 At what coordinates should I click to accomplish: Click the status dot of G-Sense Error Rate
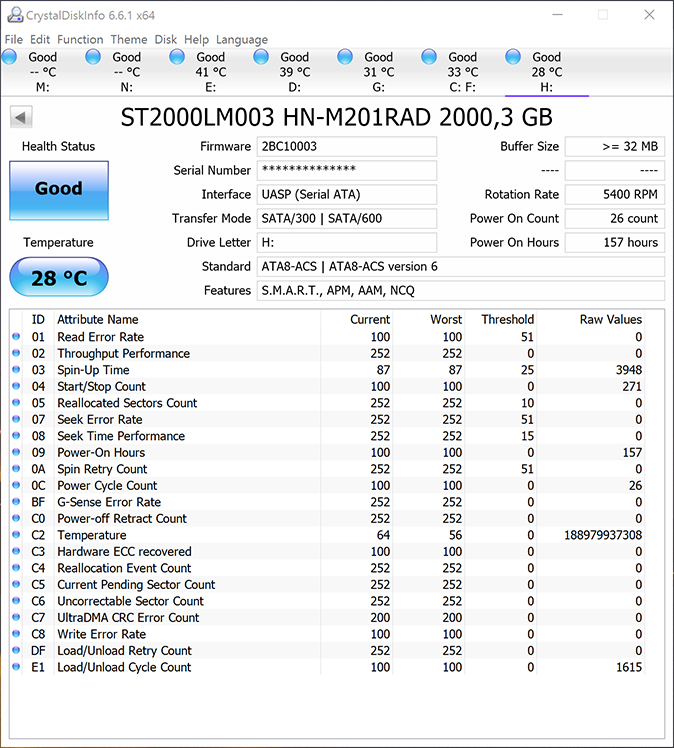point(16,502)
